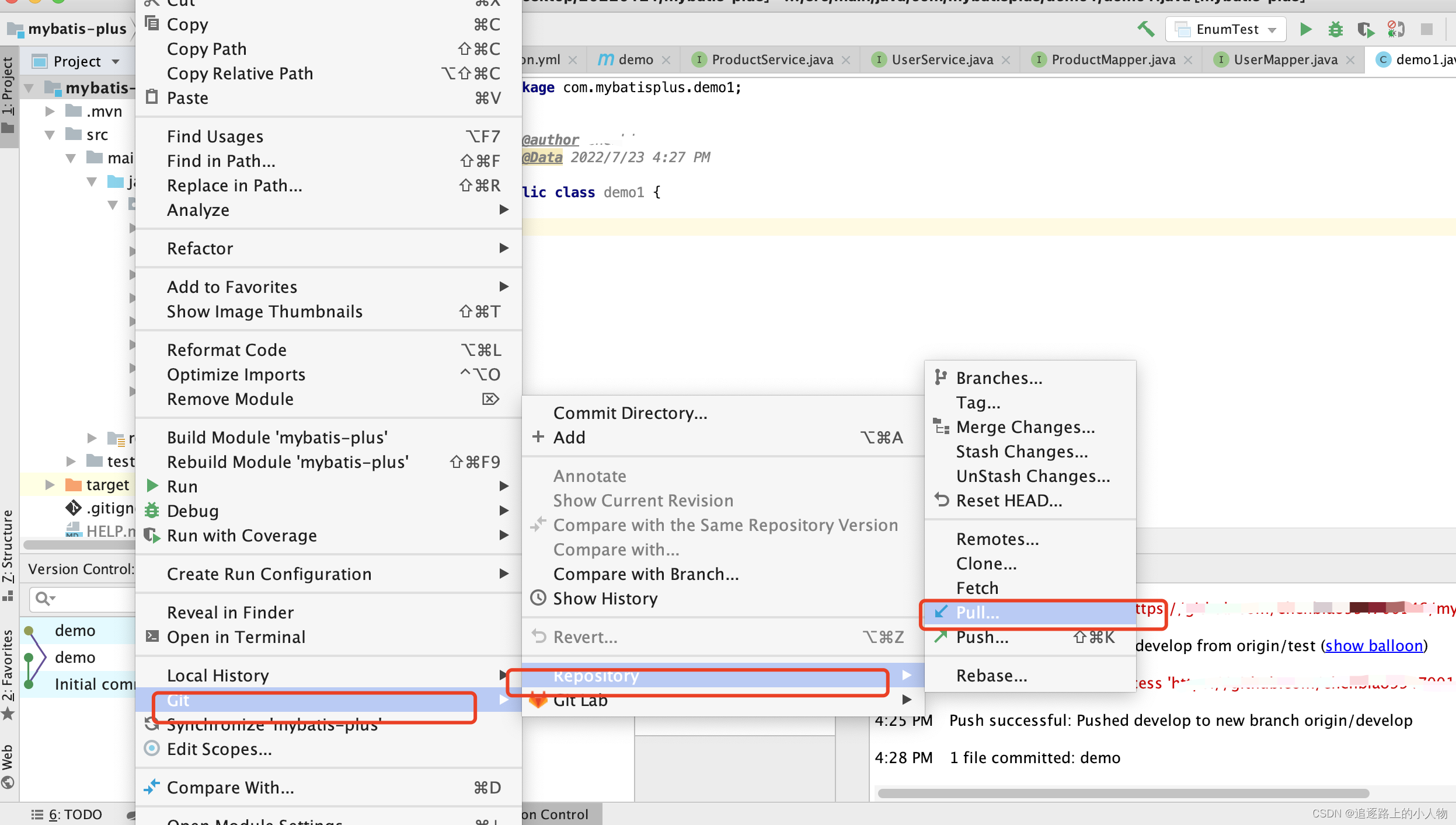The image size is (1456, 825).
Task: Collapse the src folder node
Action: coord(50,135)
